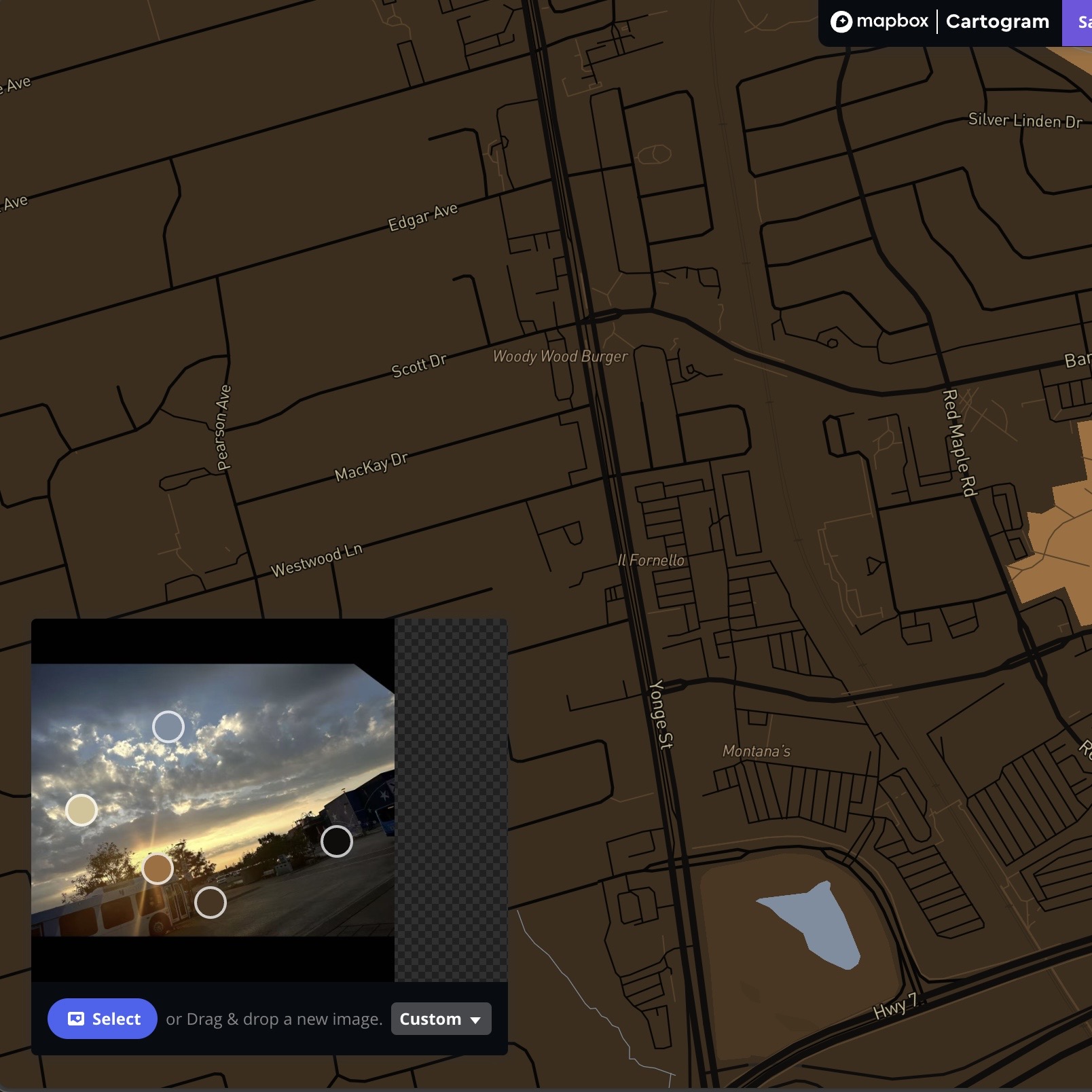Click the Mapbox logo icon
This screenshot has width=1092, height=1092.
pos(842,21)
